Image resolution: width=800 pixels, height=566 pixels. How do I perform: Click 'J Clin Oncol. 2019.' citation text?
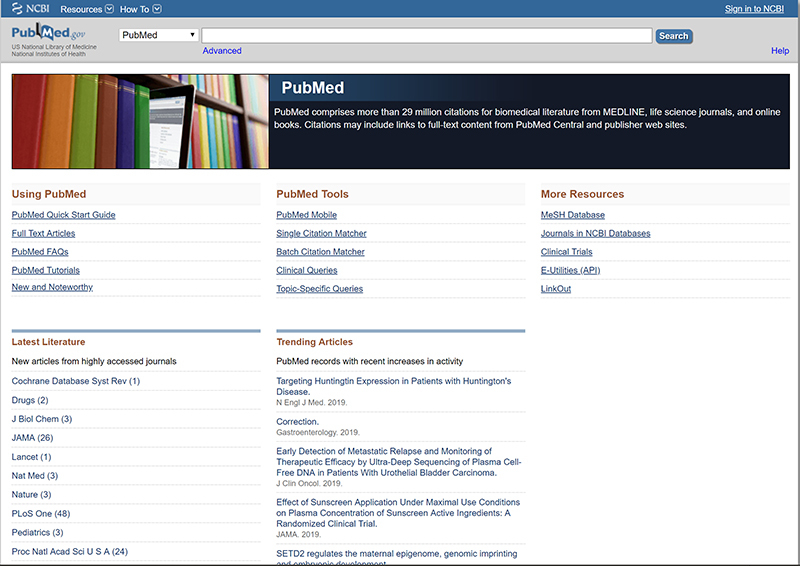309,483
